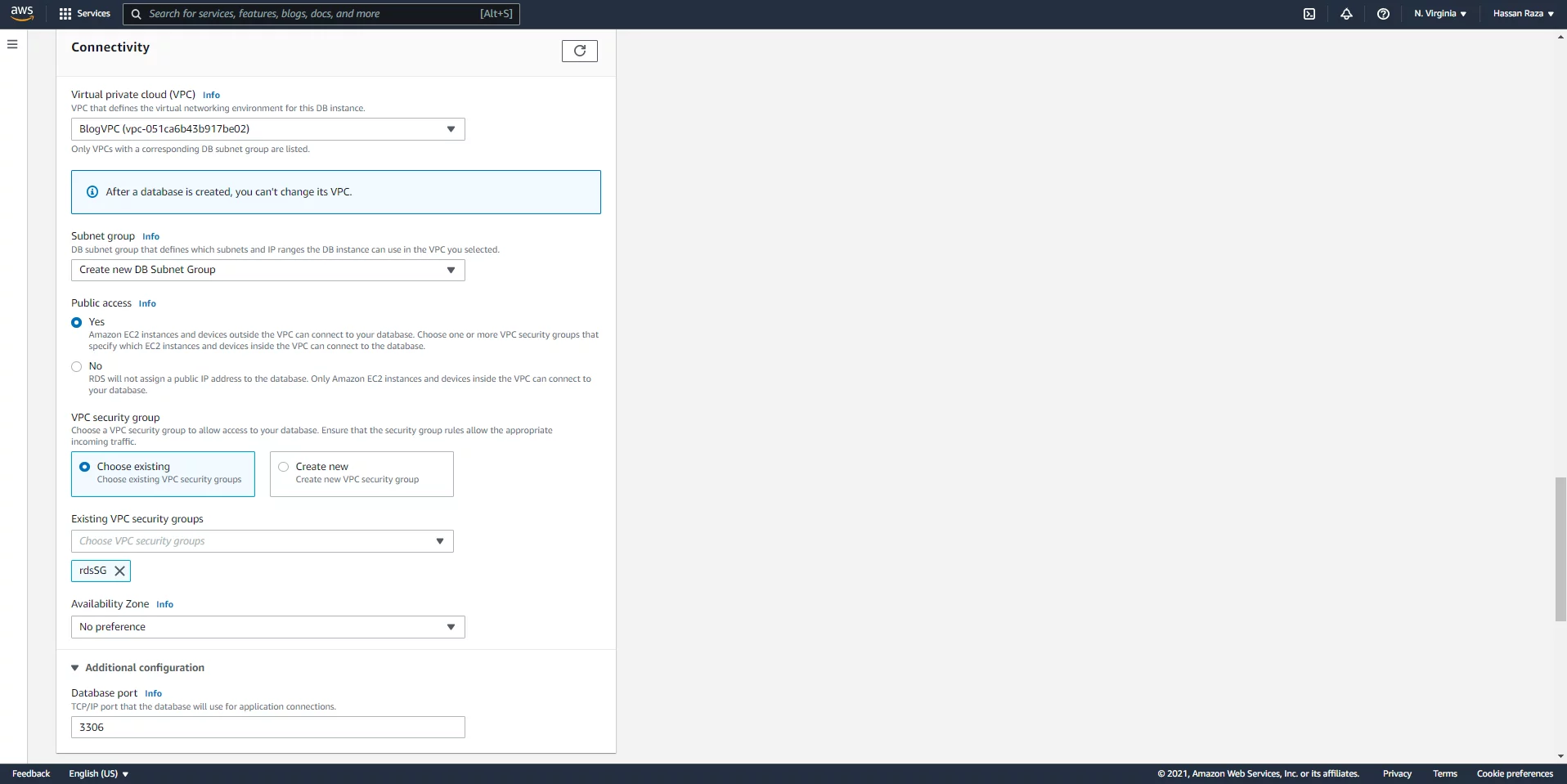The height and width of the screenshot is (784, 1567).
Task: Open the BlogVPC VPC dropdown
Action: [268, 129]
